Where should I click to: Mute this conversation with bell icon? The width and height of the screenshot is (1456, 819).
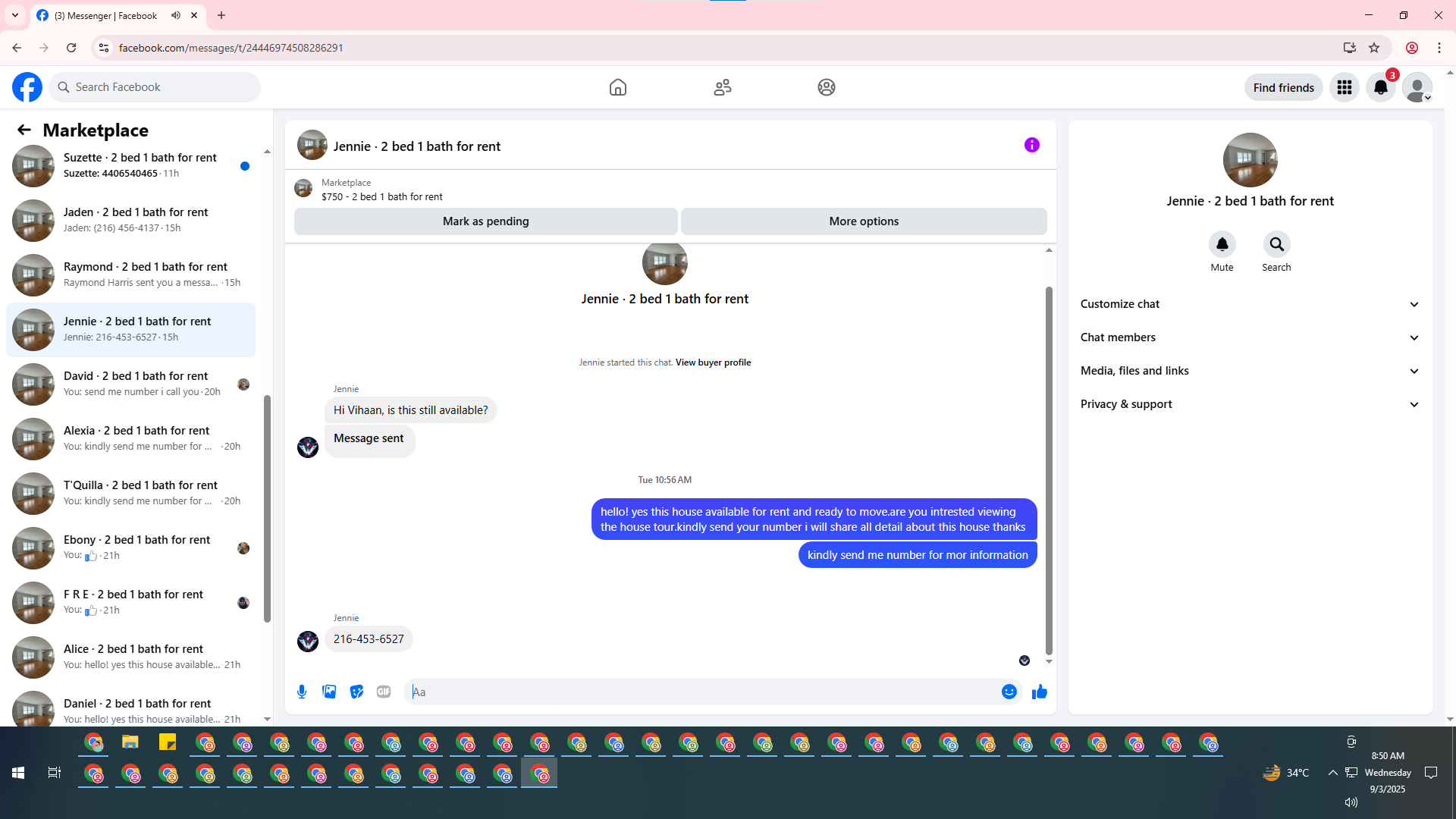point(1222,244)
